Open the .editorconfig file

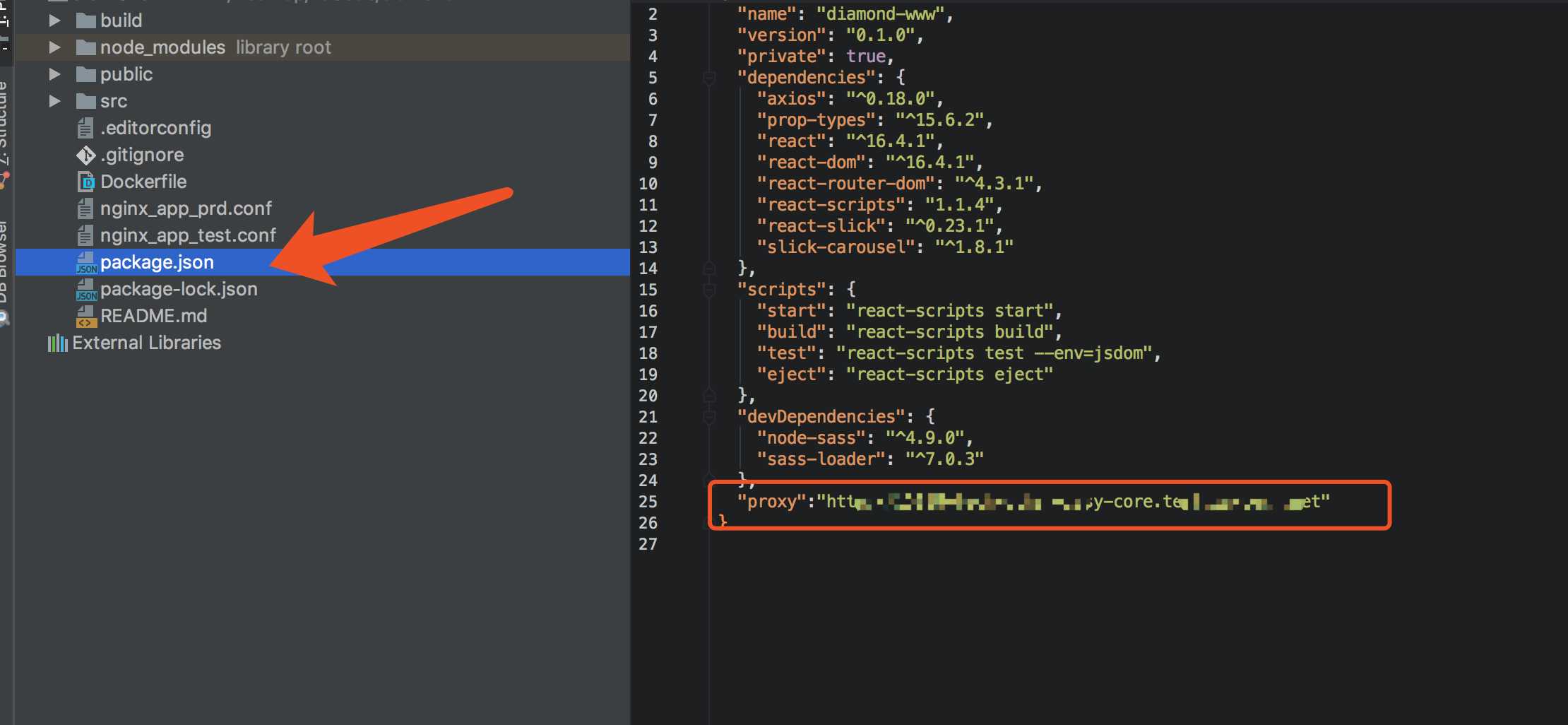(x=156, y=128)
